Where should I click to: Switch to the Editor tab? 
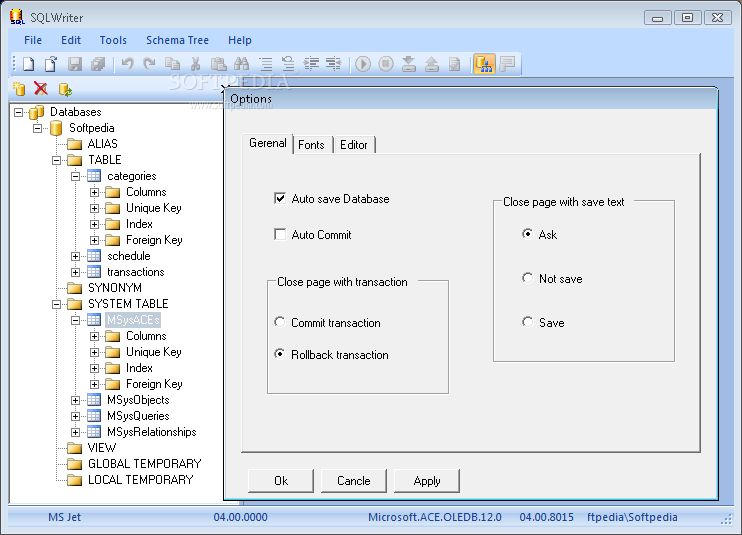[353, 145]
